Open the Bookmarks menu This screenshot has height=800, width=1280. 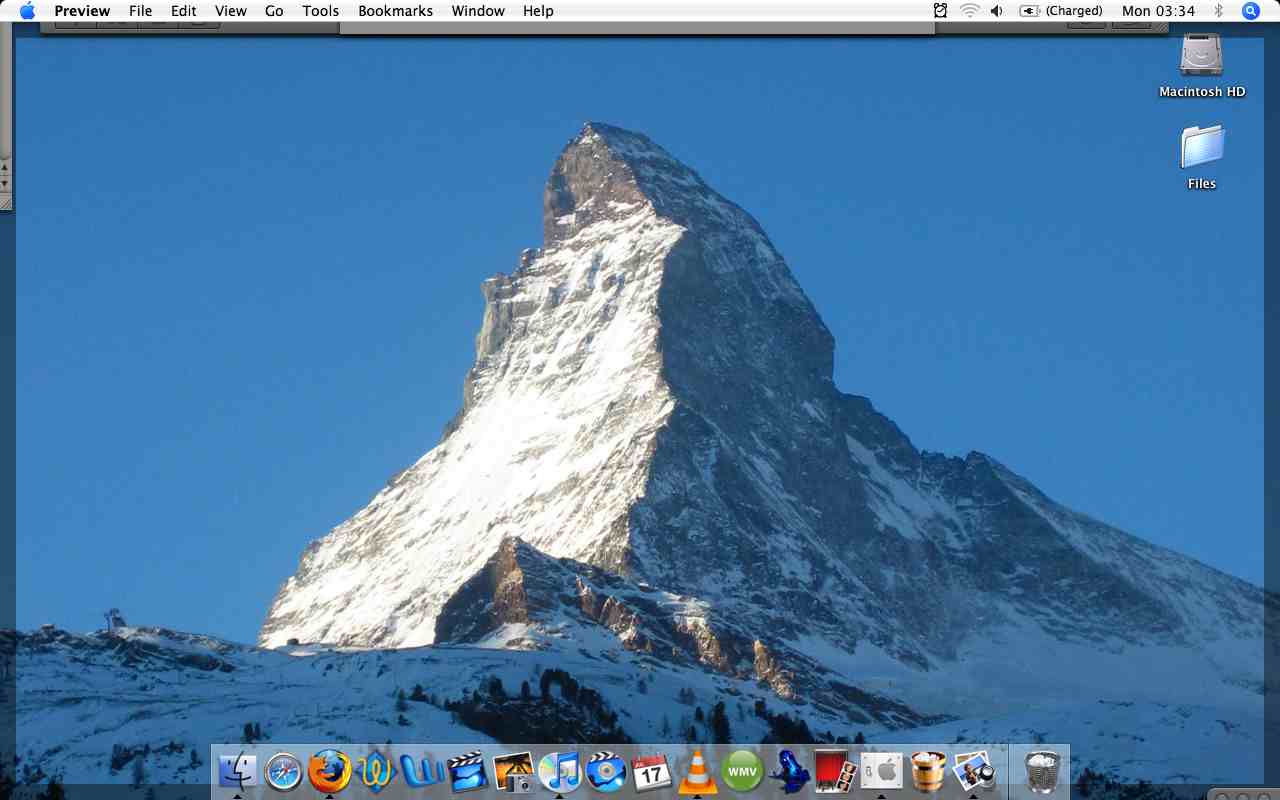(395, 11)
